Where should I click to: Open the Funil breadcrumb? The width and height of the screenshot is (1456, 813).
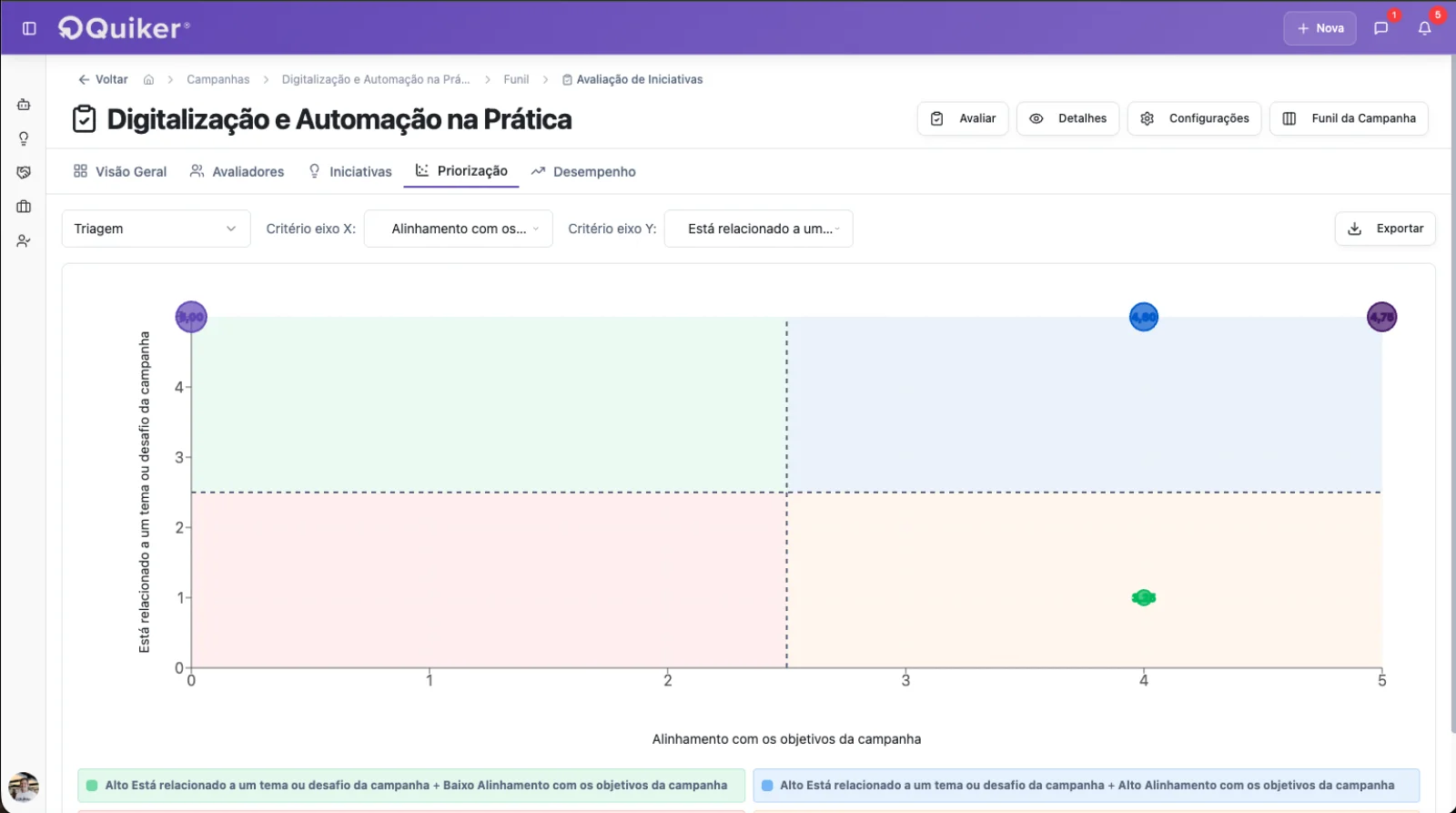516,80
